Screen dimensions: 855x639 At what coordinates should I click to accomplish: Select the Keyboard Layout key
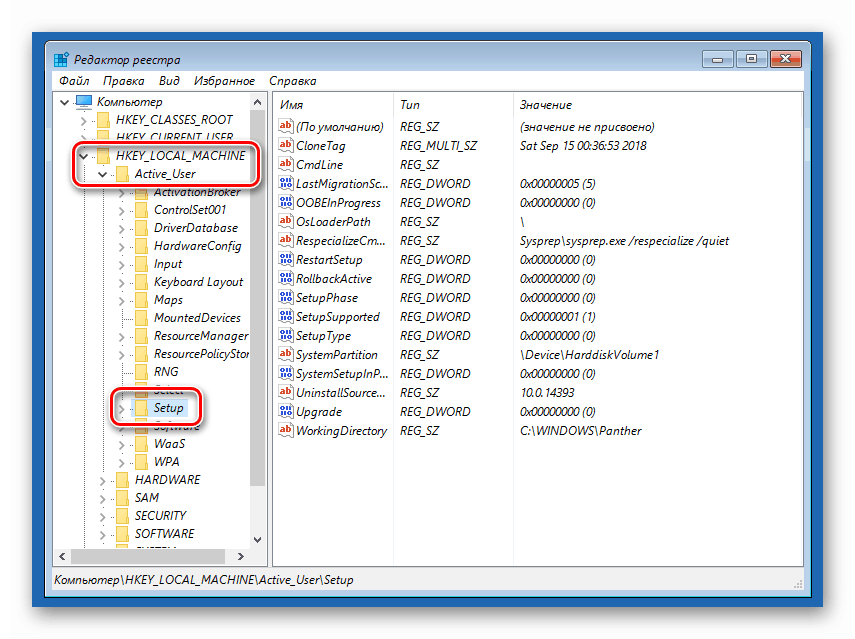click(198, 282)
